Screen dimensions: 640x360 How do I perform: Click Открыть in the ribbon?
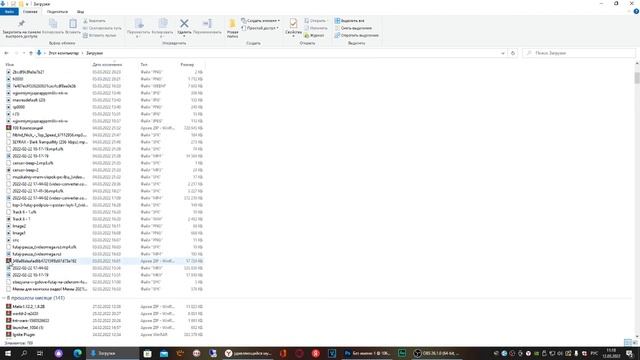(x=315, y=21)
